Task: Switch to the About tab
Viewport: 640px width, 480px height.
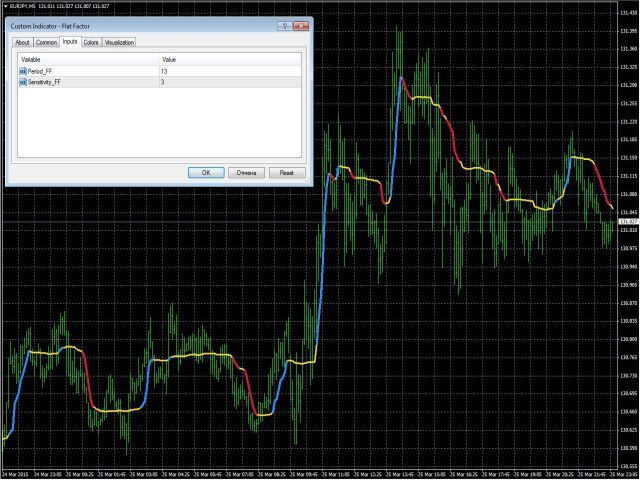Action: [x=22, y=43]
